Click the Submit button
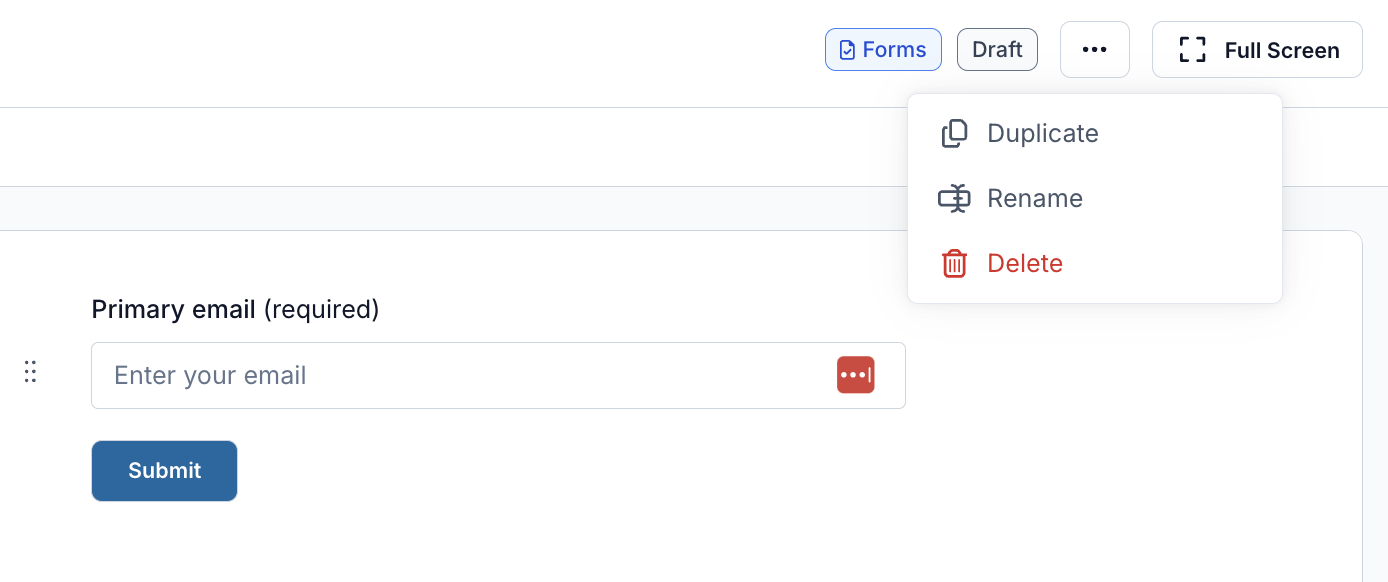This screenshot has width=1388, height=582. tap(164, 471)
